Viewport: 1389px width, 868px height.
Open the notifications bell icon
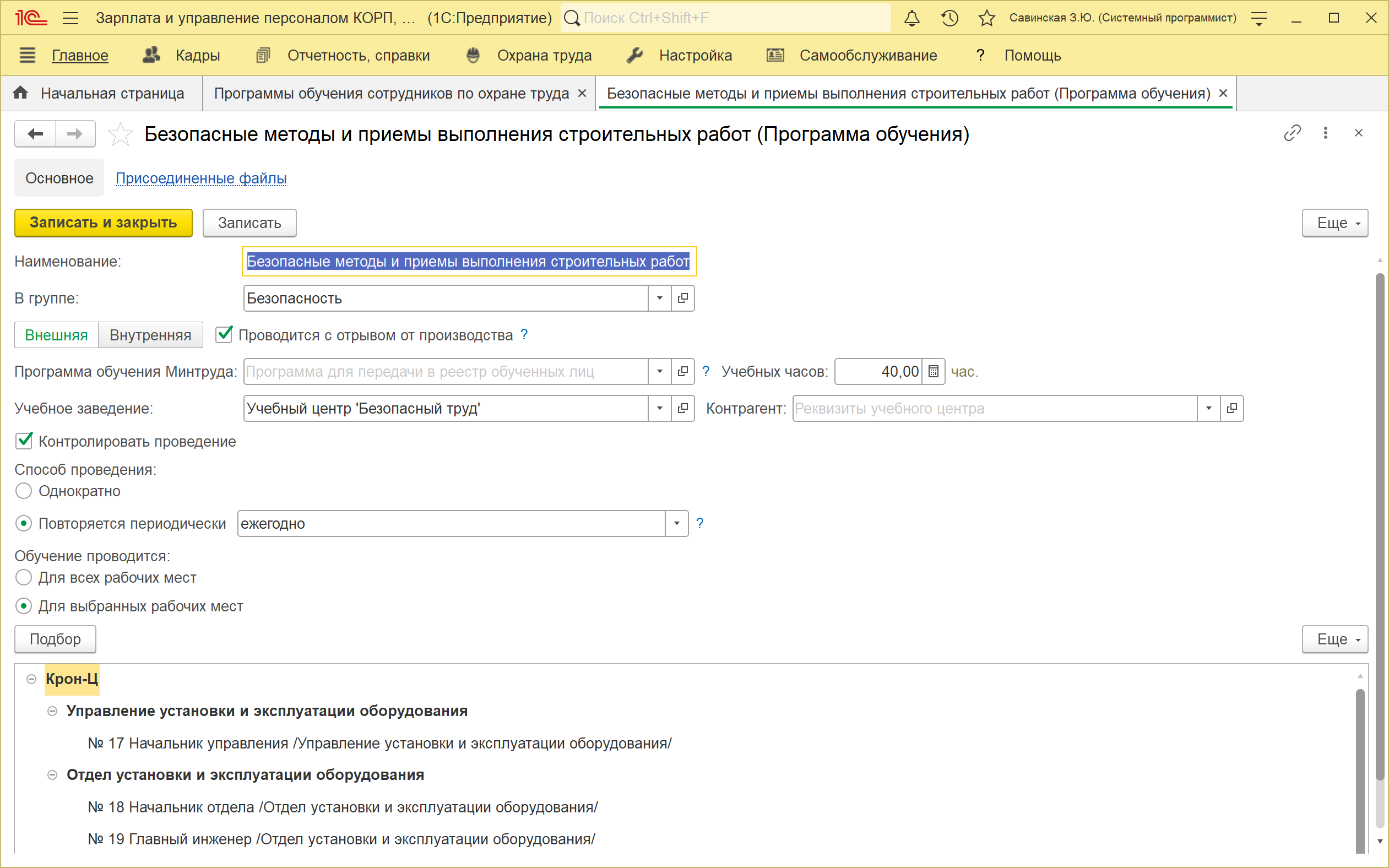click(x=911, y=18)
